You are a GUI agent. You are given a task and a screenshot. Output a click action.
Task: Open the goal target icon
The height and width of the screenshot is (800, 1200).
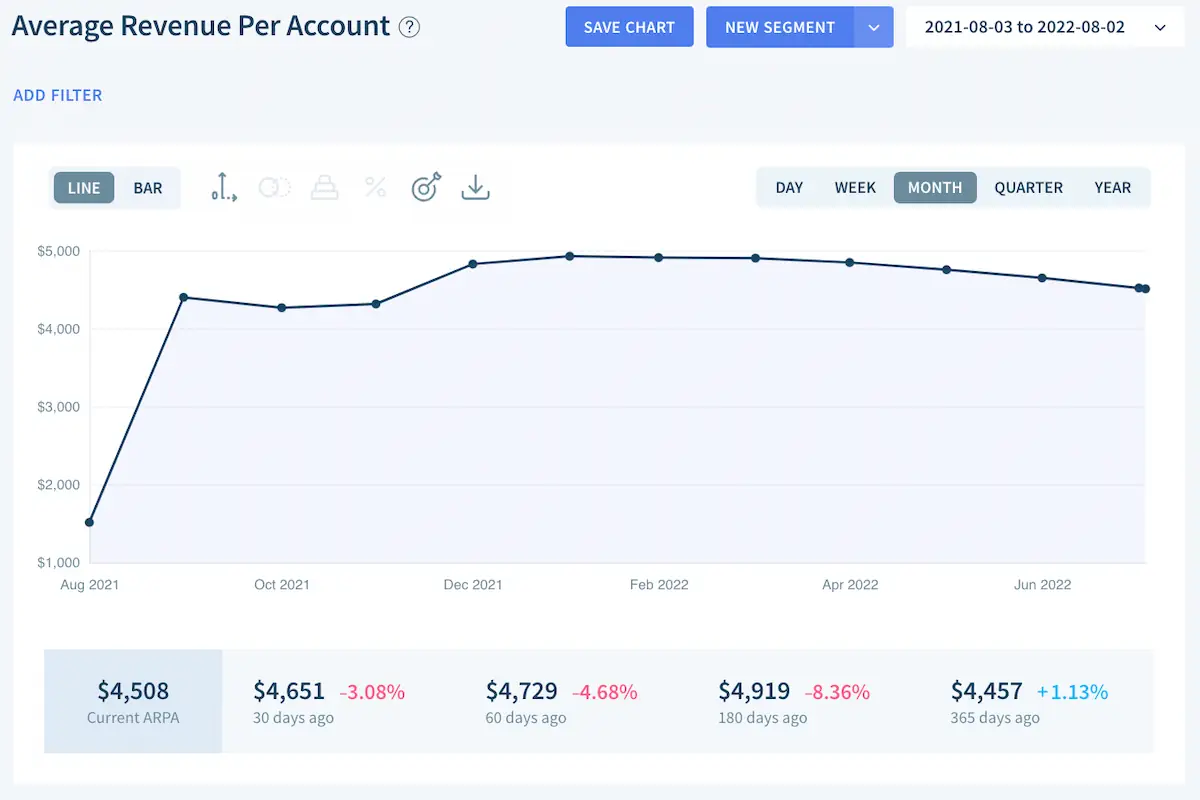click(x=425, y=187)
